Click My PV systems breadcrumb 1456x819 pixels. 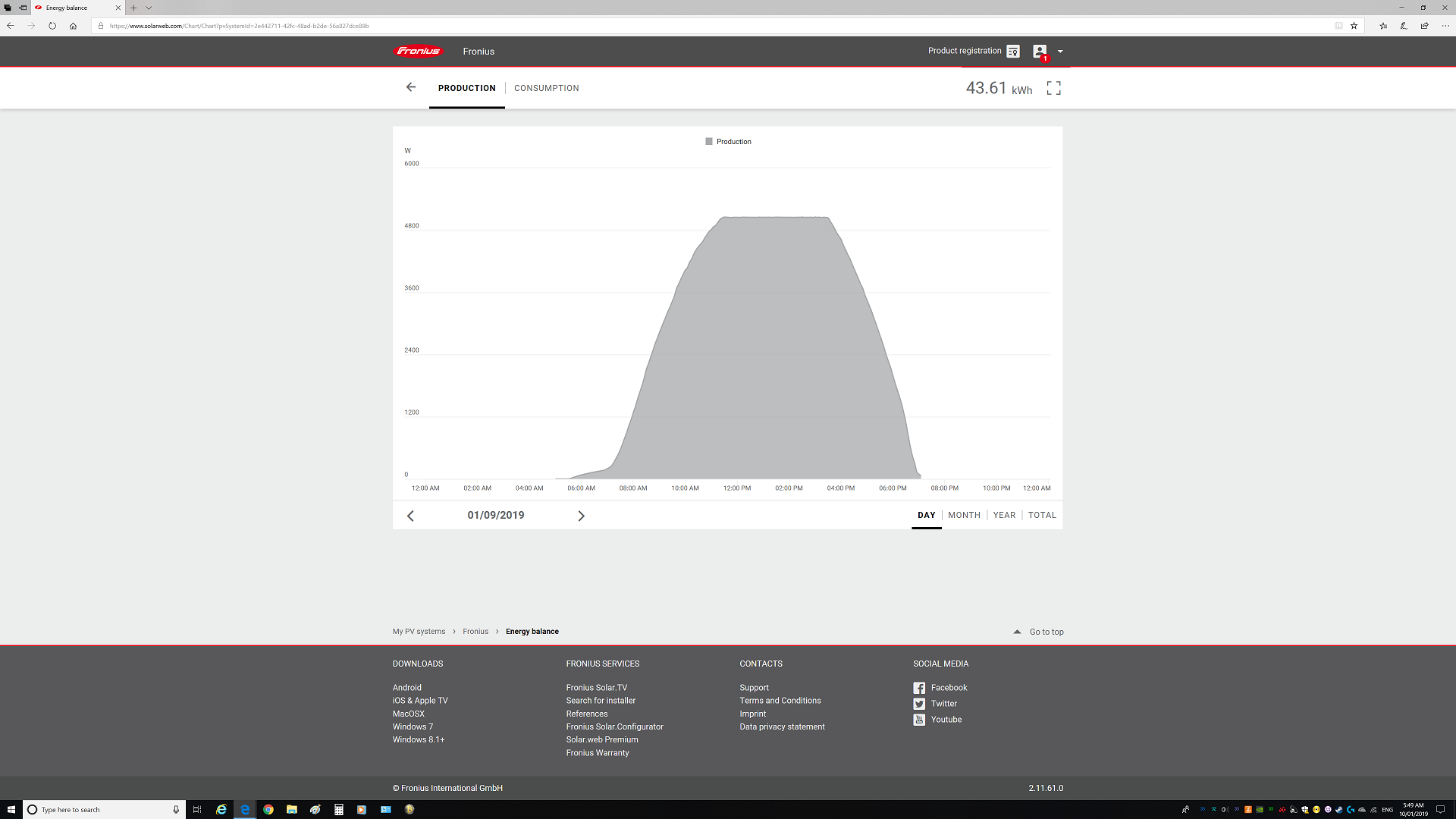tap(419, 632)
